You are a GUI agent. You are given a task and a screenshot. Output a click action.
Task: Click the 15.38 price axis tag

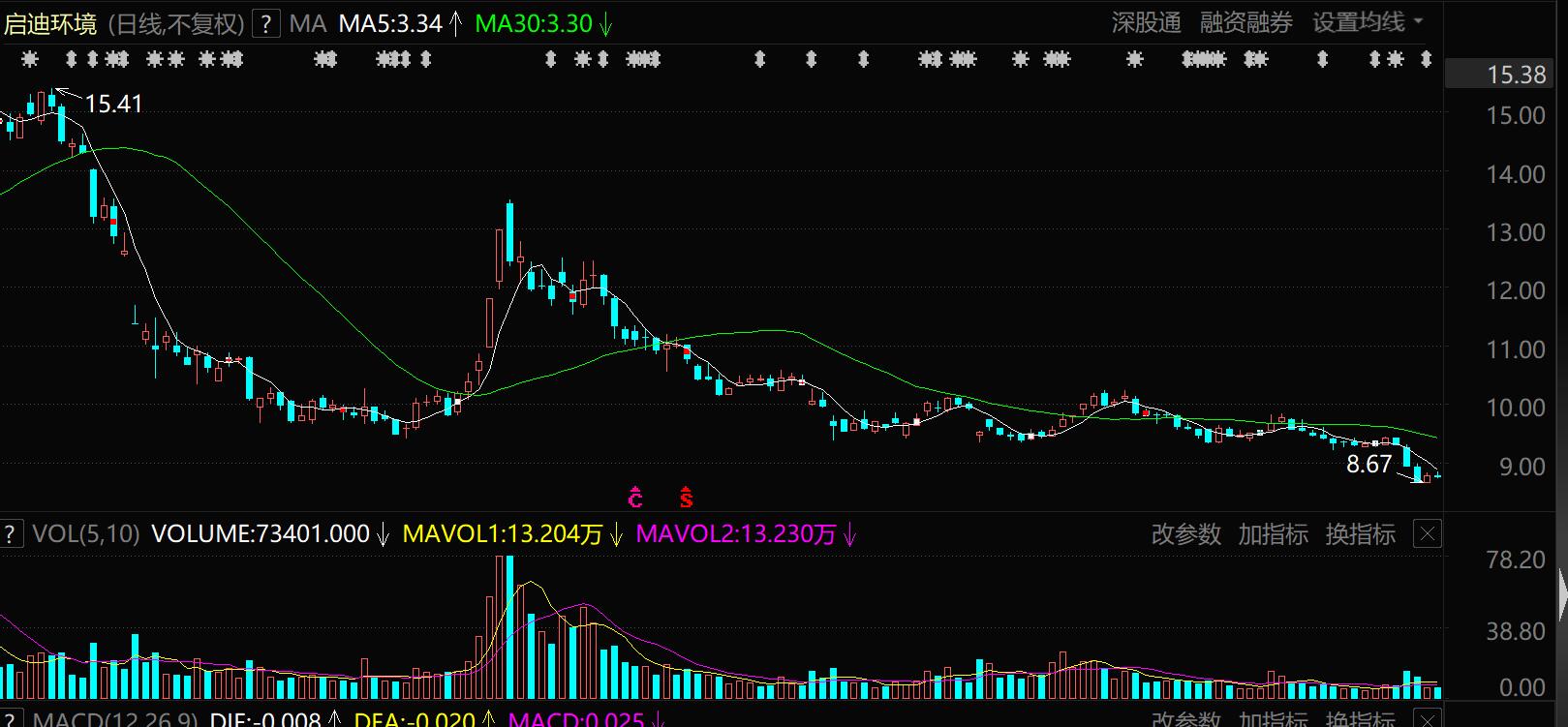[x=1516, y=75]
